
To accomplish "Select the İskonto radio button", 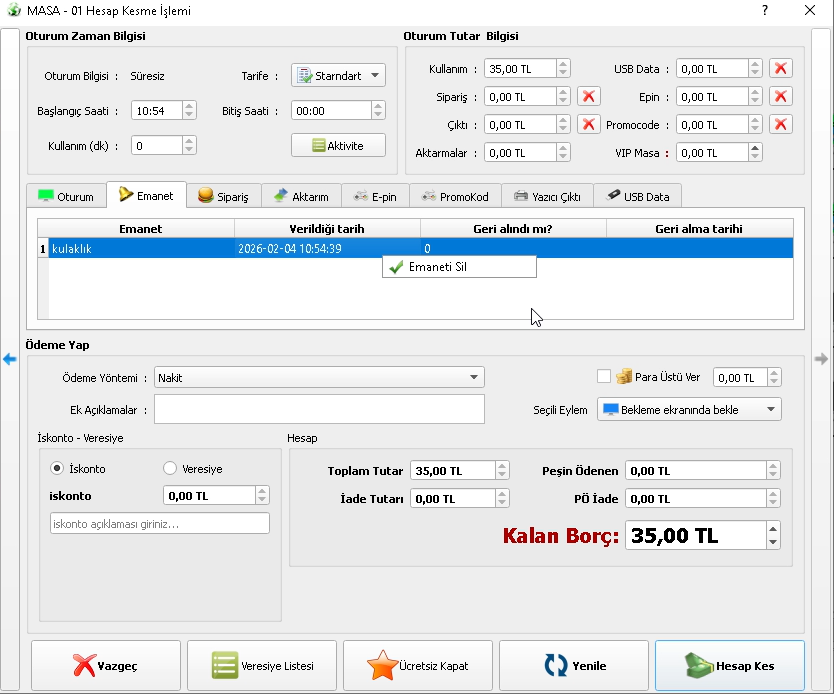I will pyautogui.click(x=58, y=468).
